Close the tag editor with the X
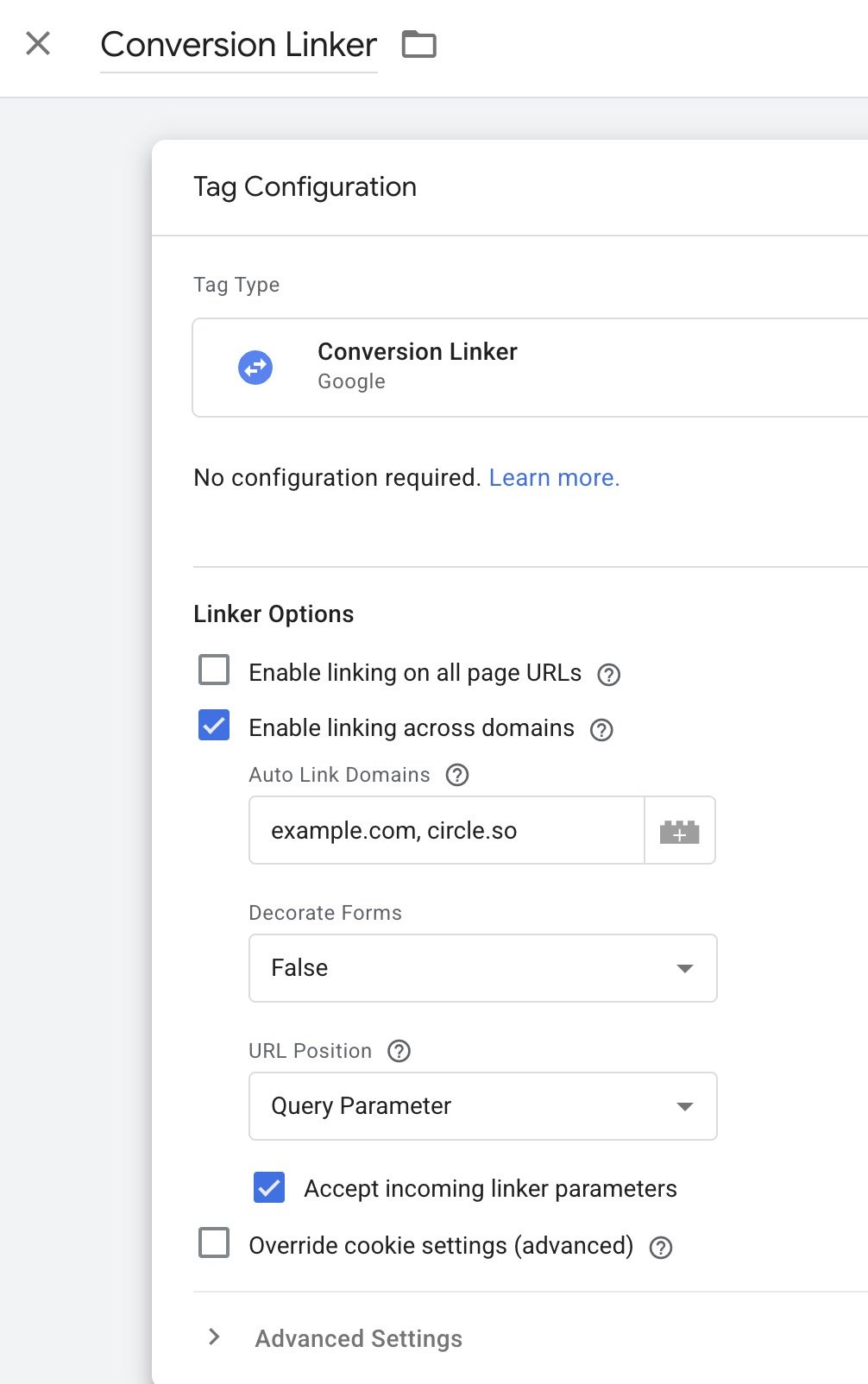The width and height of the screenshot is (868, 1384). [38, 43]
